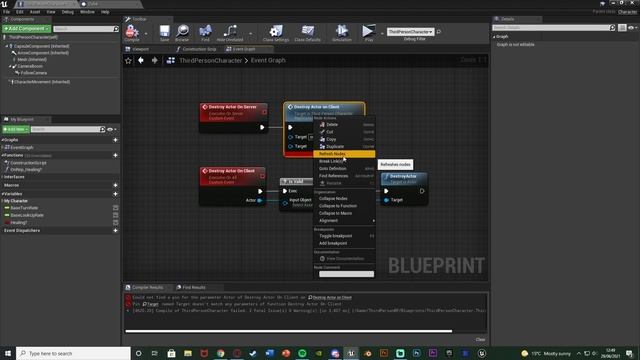The image size is (640, 360).
Task: Open the Alignment submenu
Action: tap(344, 220)
